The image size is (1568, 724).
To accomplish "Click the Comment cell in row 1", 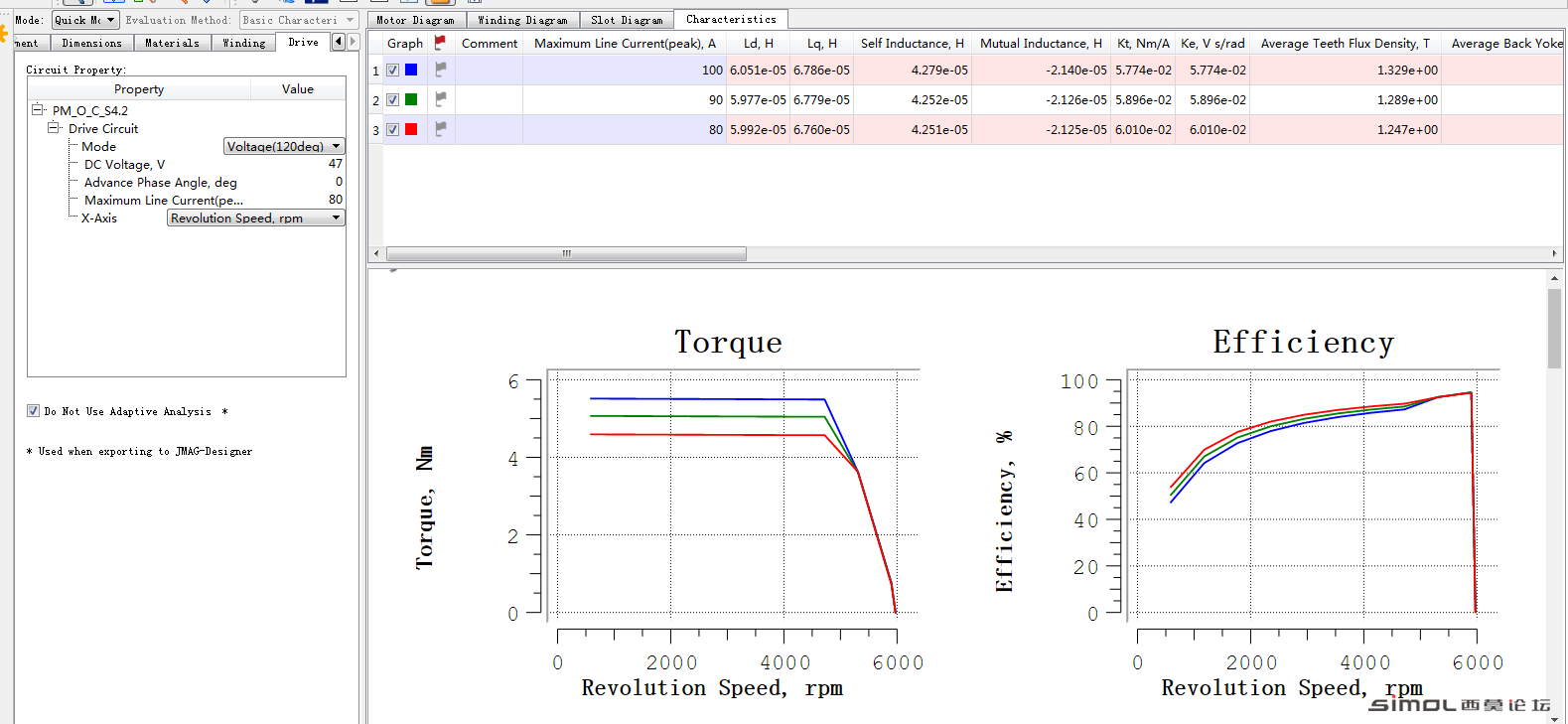I will tap(490, 70).
